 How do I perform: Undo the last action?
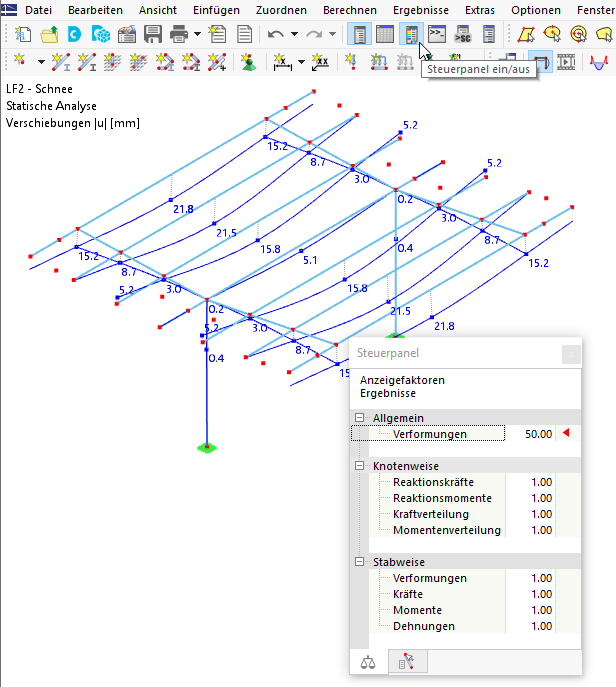(275, 34)
